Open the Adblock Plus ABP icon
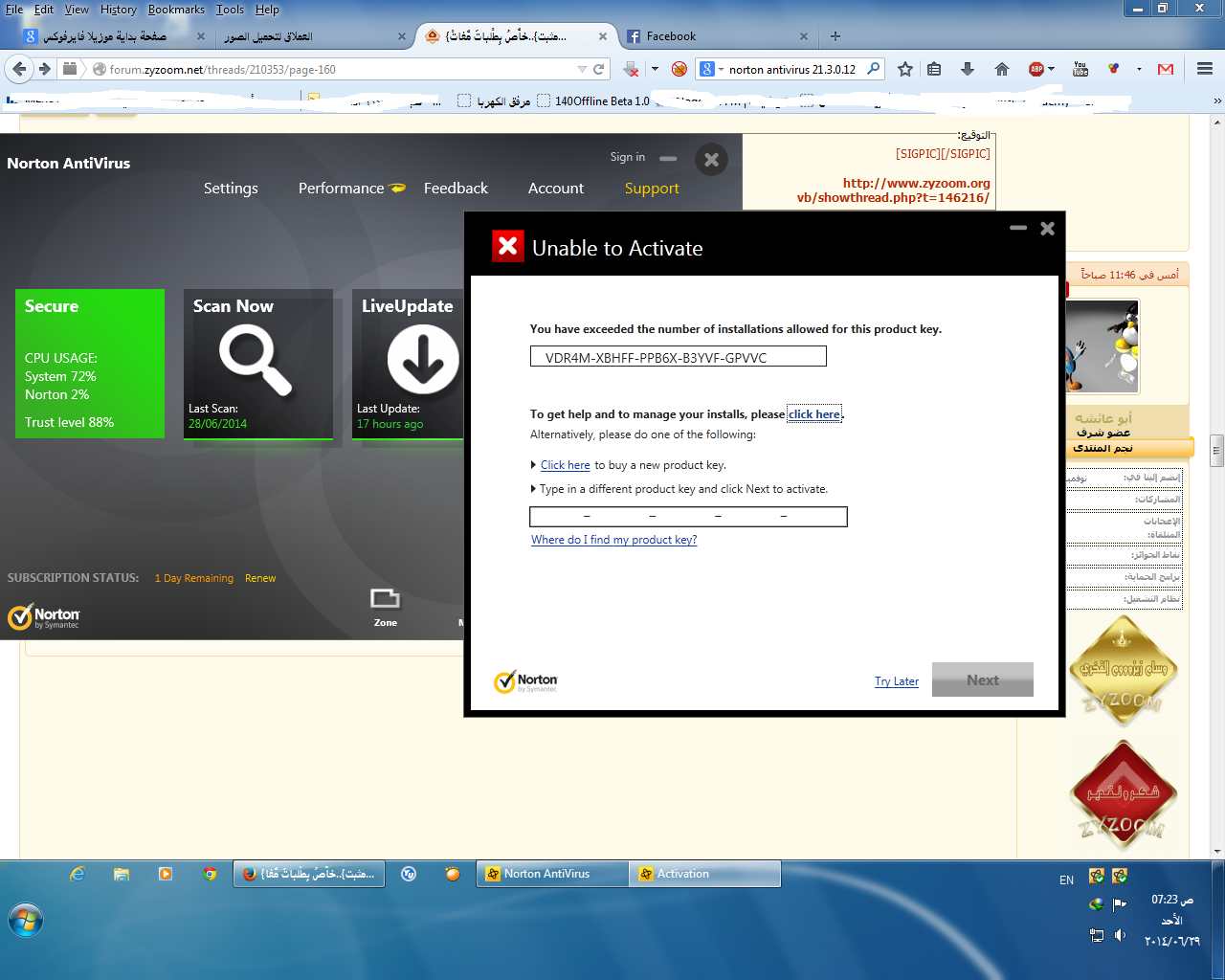Screen dimensions: 1225x980 click(x=1036, y=69)
